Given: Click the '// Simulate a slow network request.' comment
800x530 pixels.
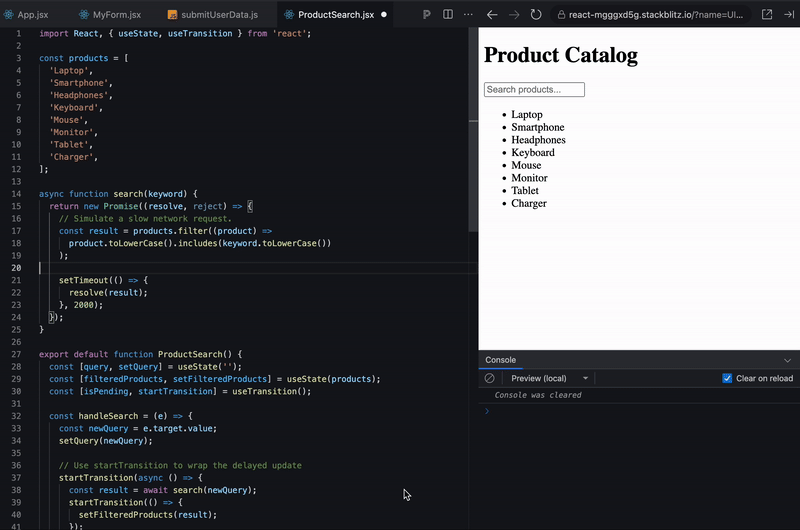Looking at the screenshot, I should point(145,218).
